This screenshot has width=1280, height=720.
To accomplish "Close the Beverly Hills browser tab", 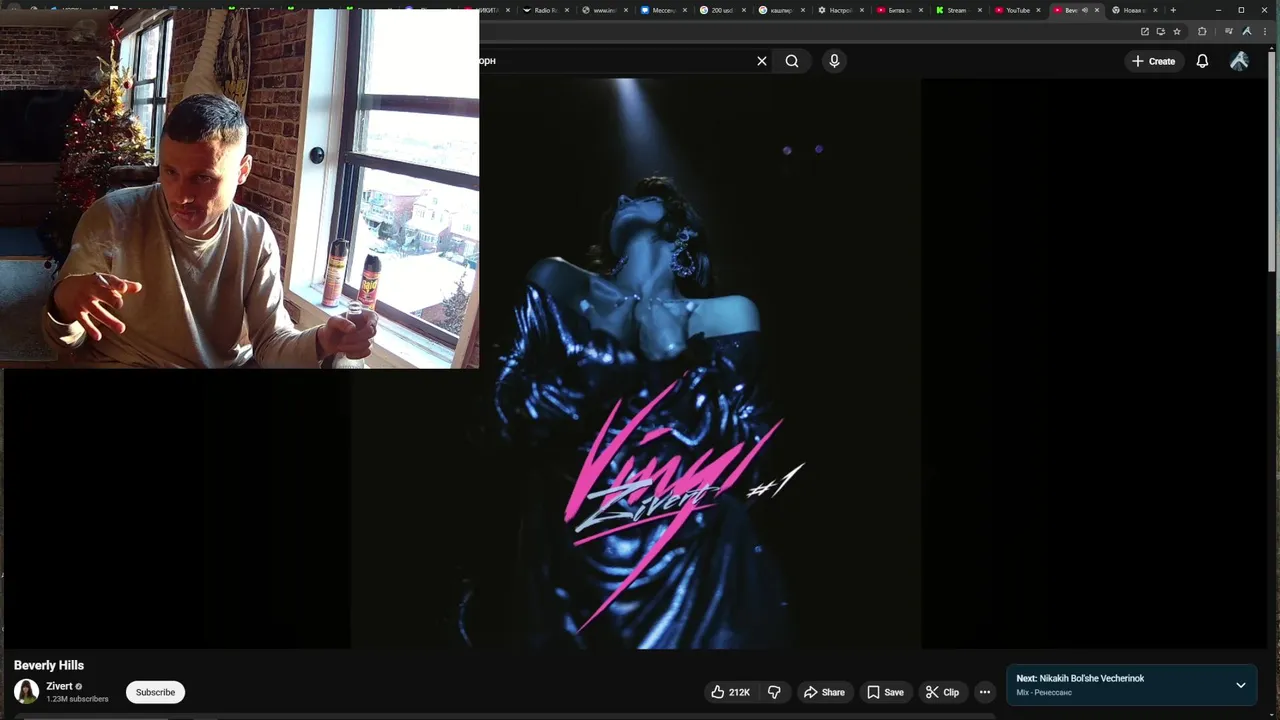I will [x=1097, y=10].
